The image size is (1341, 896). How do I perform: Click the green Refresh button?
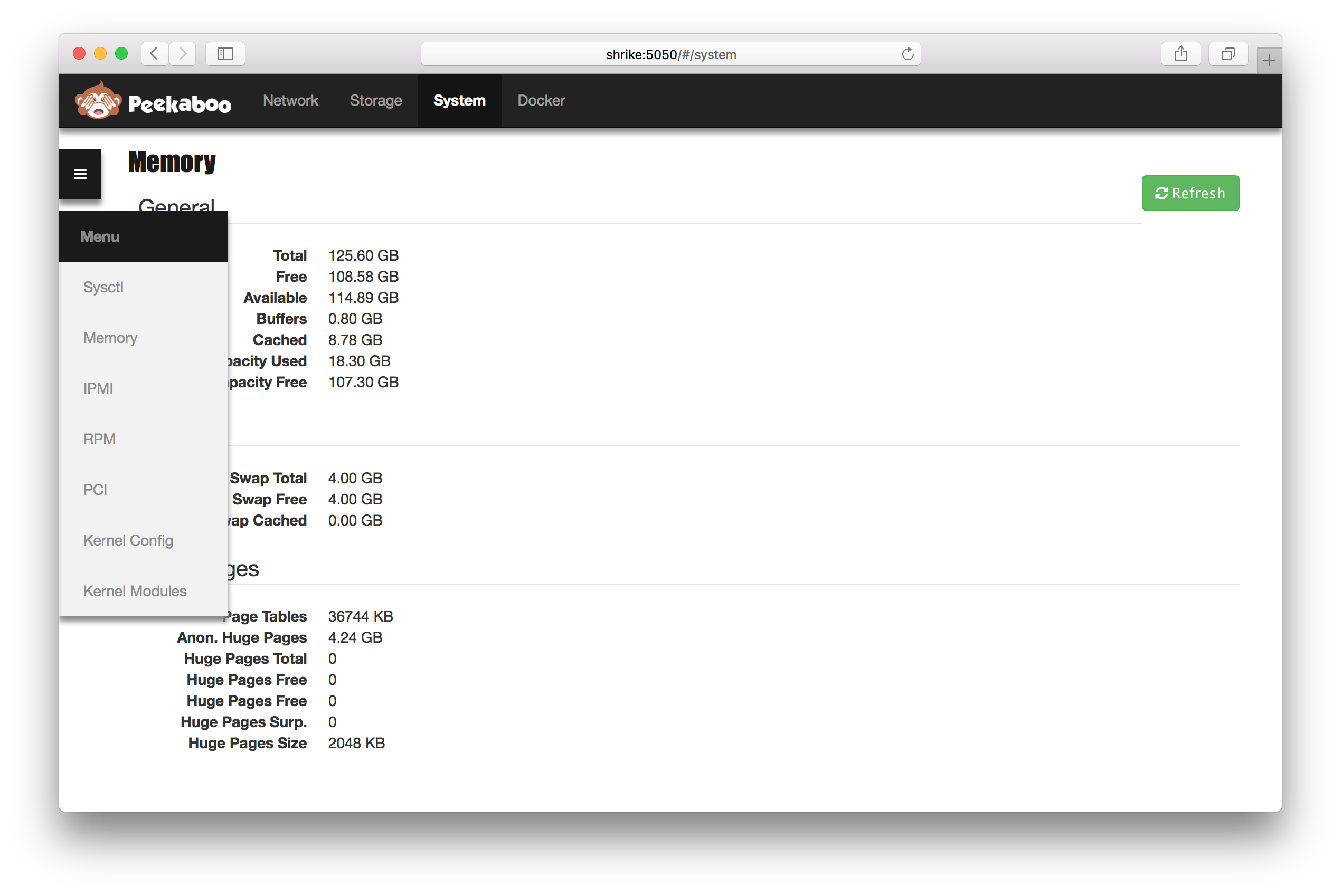pos(1190,193)
